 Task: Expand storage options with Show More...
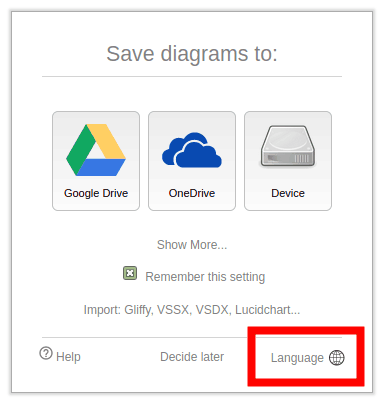click(192, 245)
